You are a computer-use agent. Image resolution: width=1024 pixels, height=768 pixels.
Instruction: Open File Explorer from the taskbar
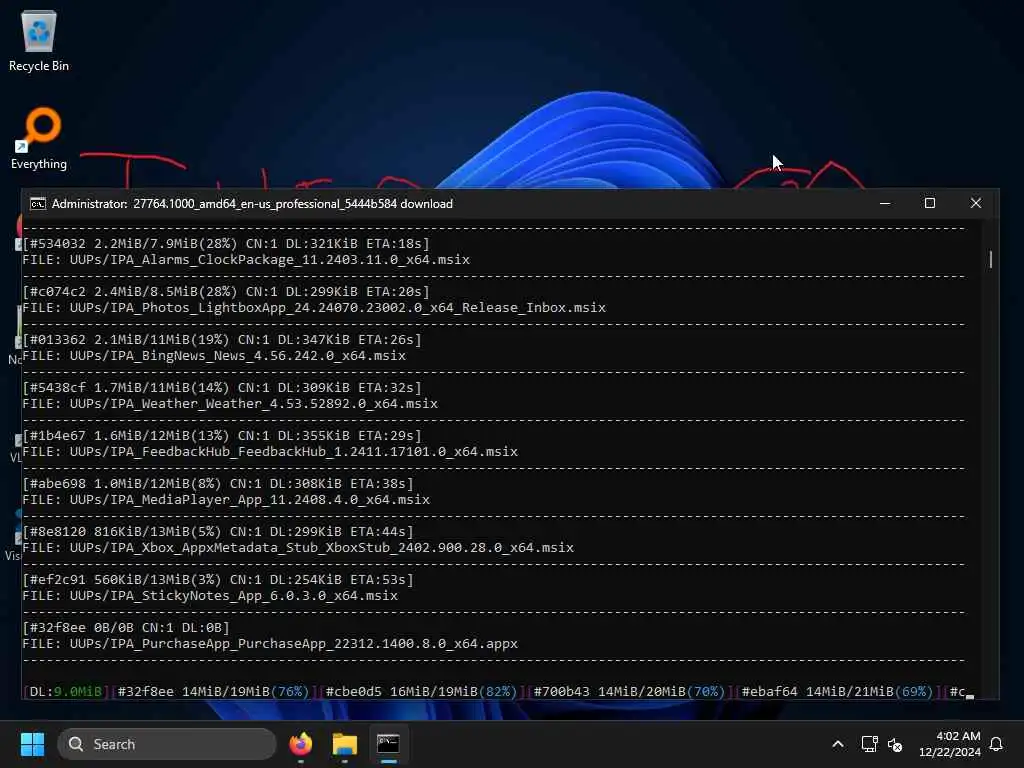coord(344,744)
